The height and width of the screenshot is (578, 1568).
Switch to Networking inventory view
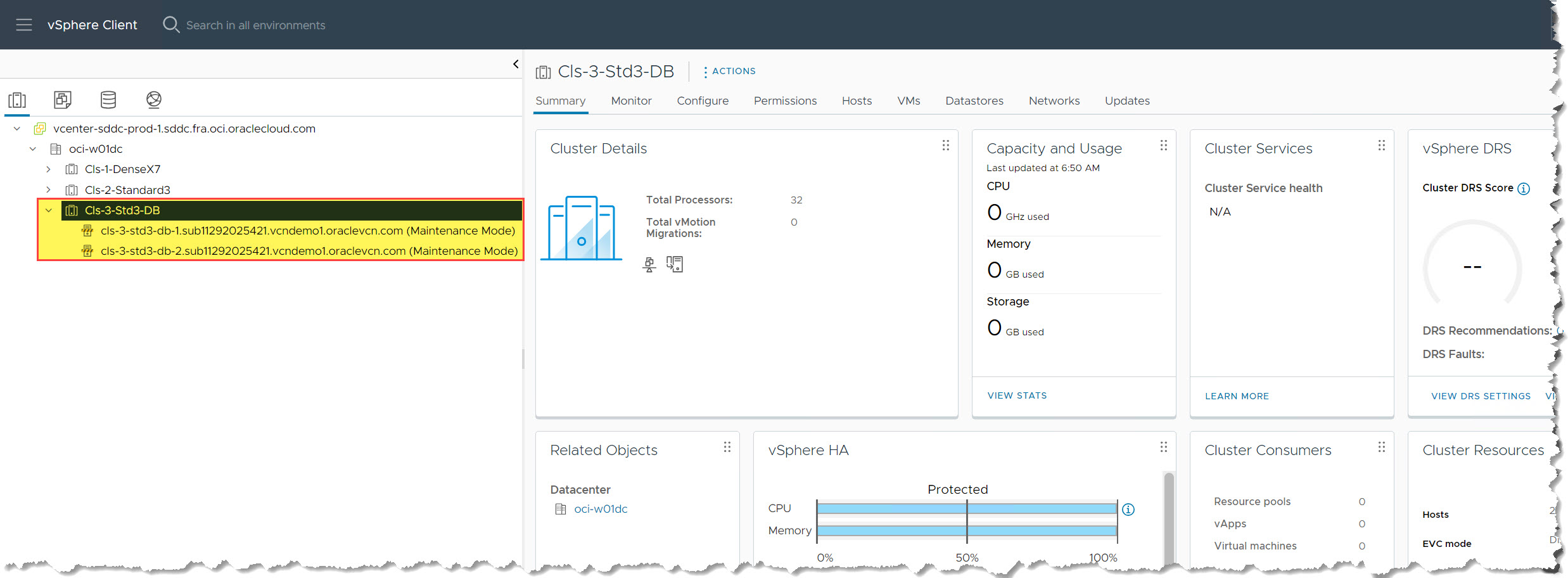click(154, 100)
